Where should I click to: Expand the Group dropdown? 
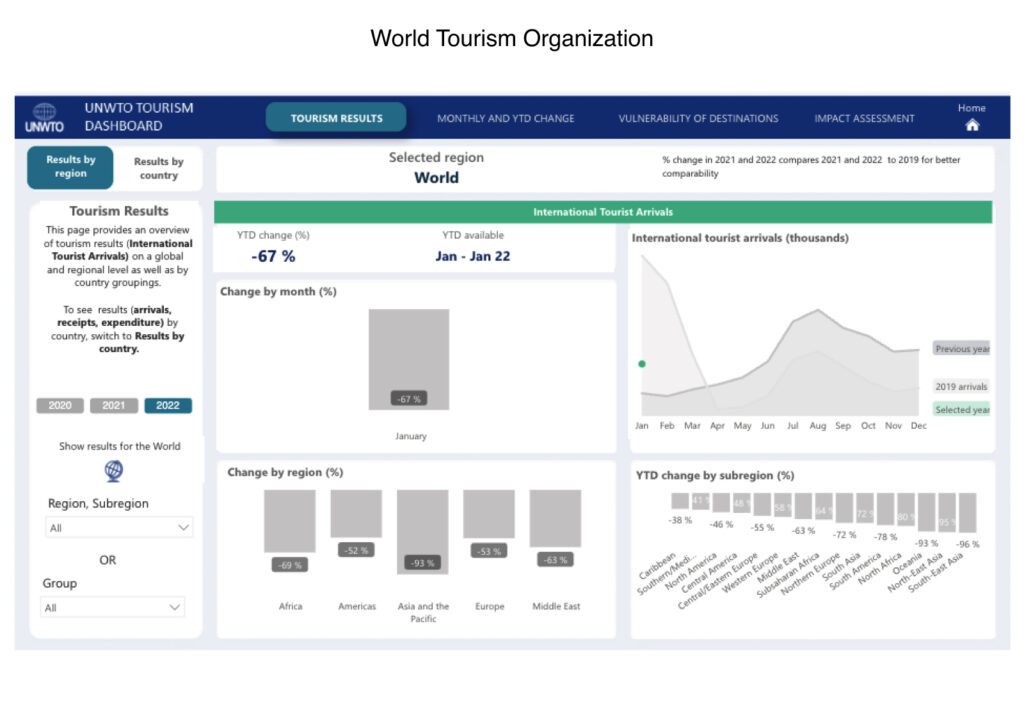[x=113, y=607]
